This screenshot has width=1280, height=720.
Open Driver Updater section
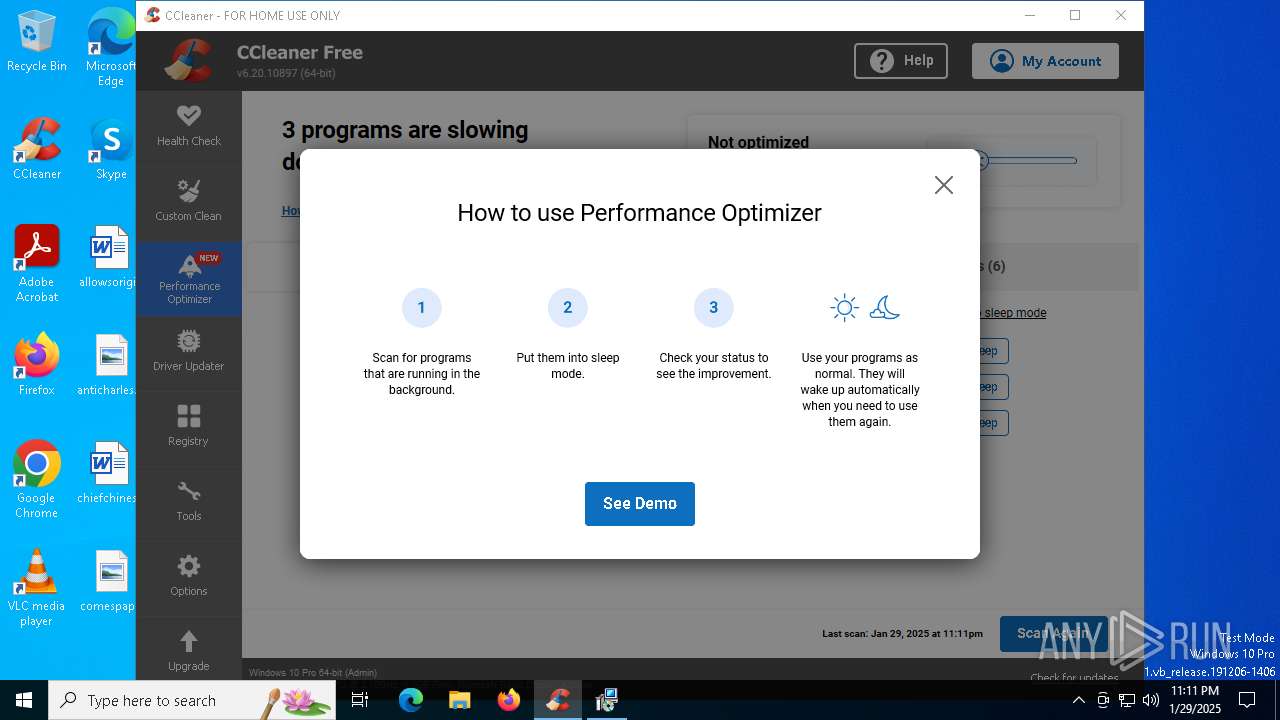pos(188,352)
